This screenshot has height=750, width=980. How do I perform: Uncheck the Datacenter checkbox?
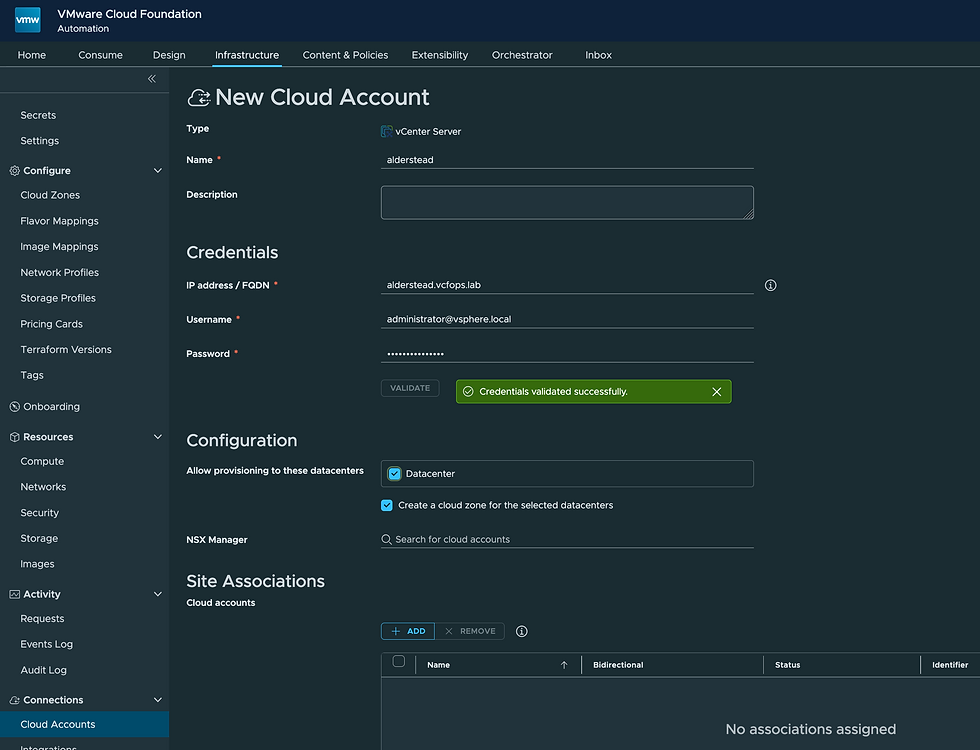tap(394, 474)
